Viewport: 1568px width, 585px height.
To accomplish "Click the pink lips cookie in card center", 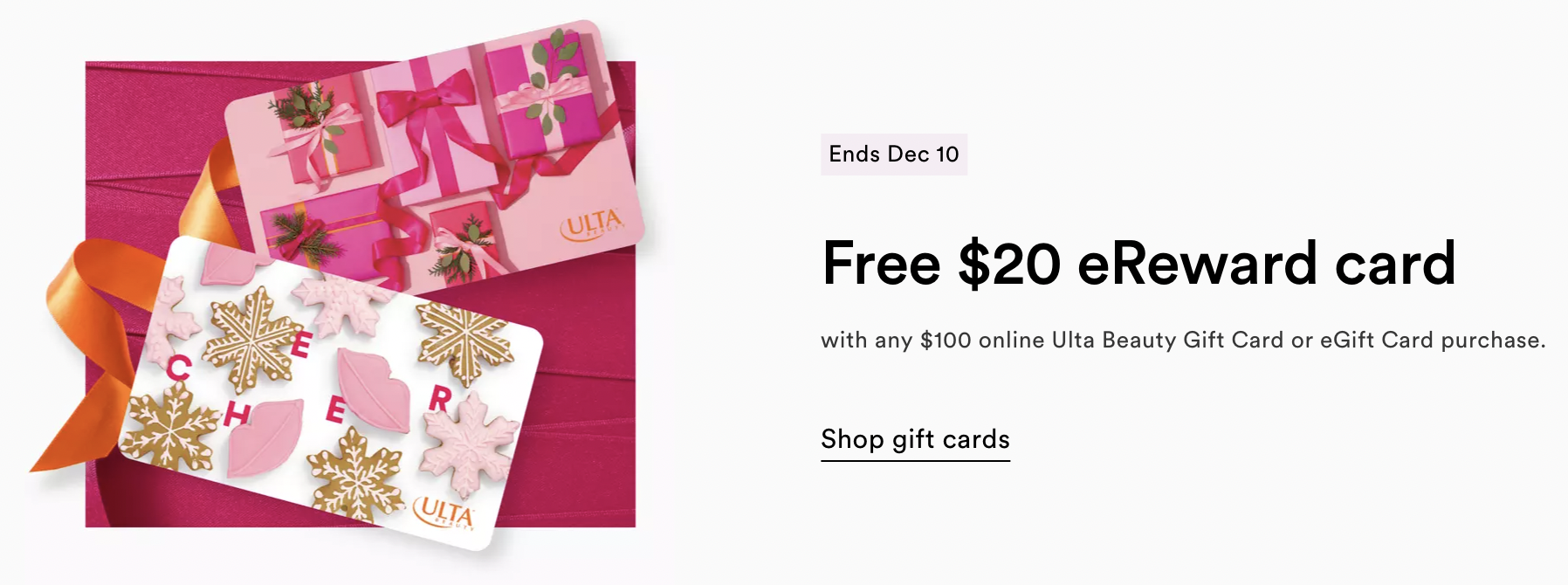I will (373, 389).
